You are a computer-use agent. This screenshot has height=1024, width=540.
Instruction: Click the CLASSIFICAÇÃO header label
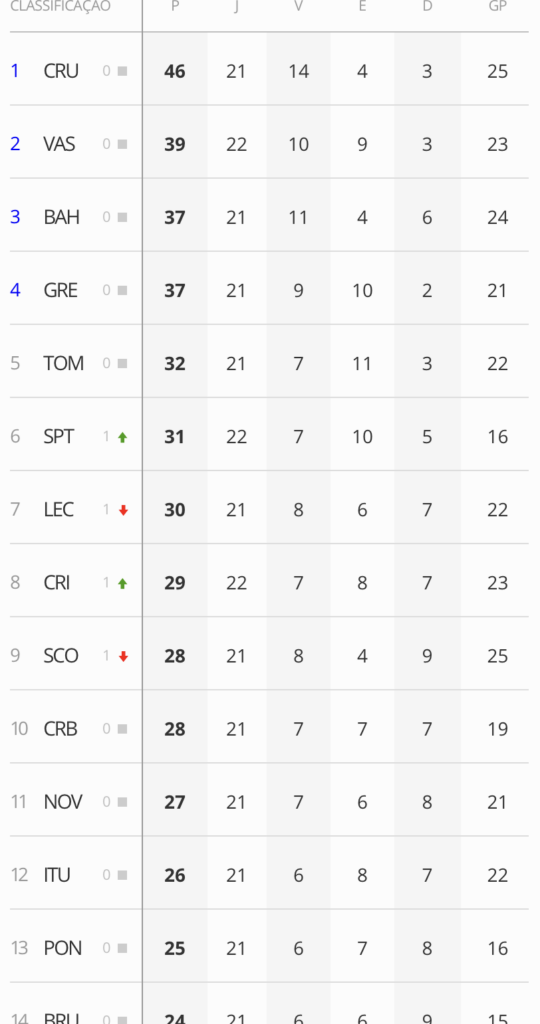coord(60,7)
